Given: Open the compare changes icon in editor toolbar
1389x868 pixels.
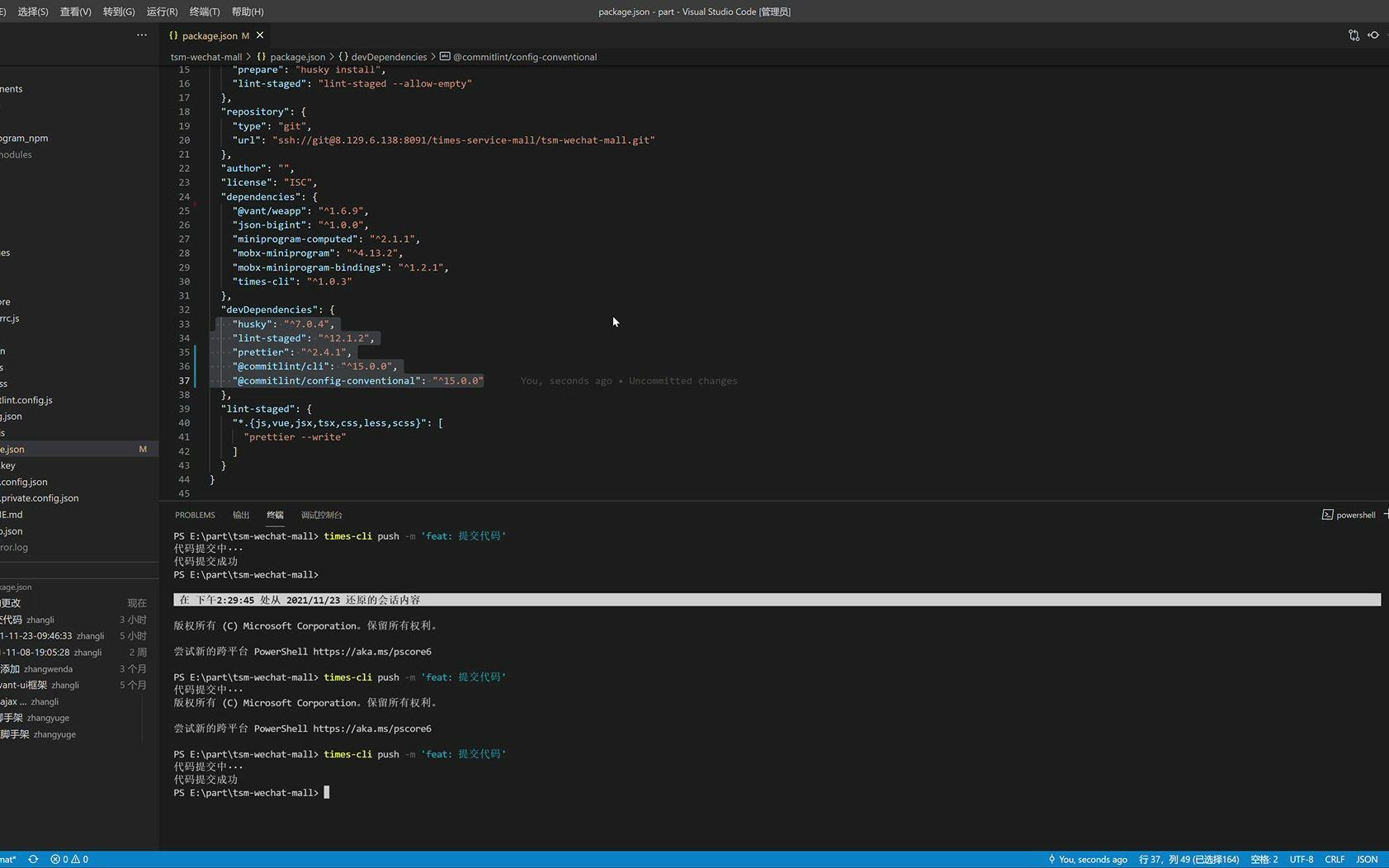Looking at the screenshot, I should [x=1354, y=35].
